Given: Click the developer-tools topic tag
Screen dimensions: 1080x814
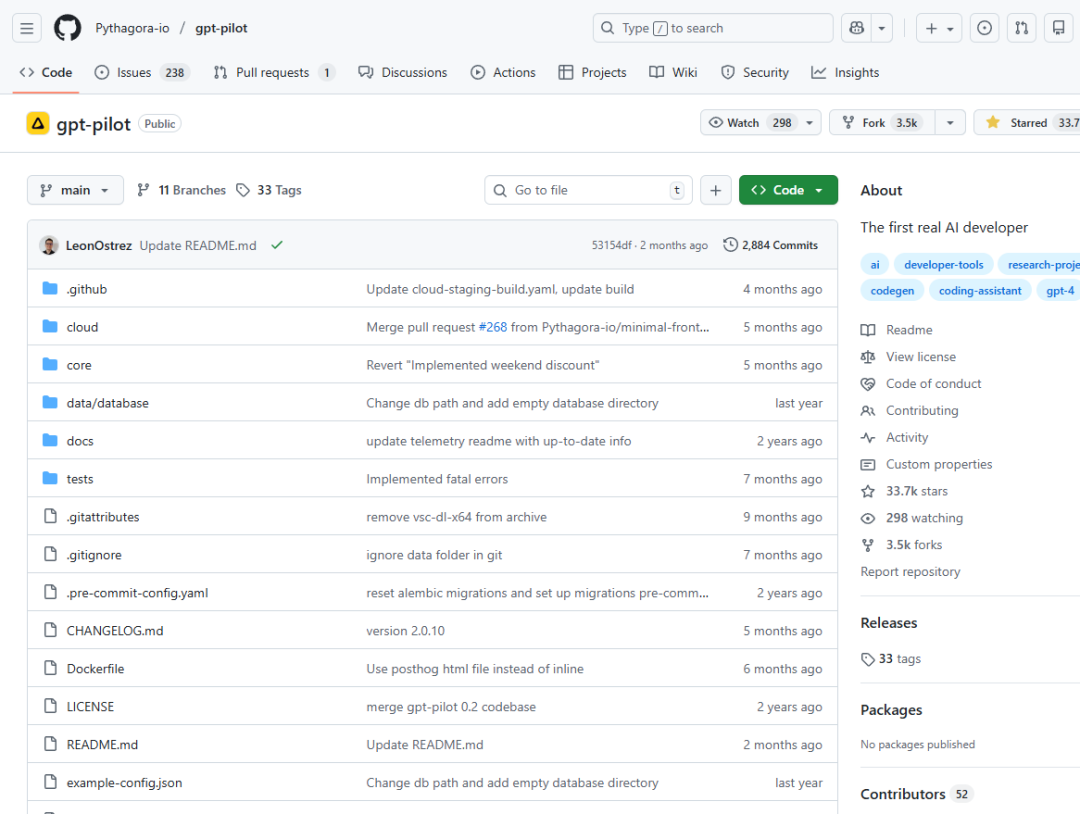Looking at the screenshot, I should point(944,265).
